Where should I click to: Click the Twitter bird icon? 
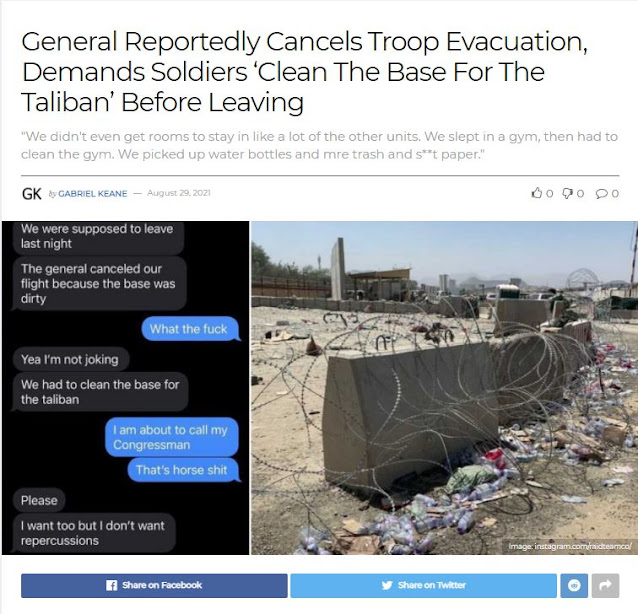coord(387,585)
